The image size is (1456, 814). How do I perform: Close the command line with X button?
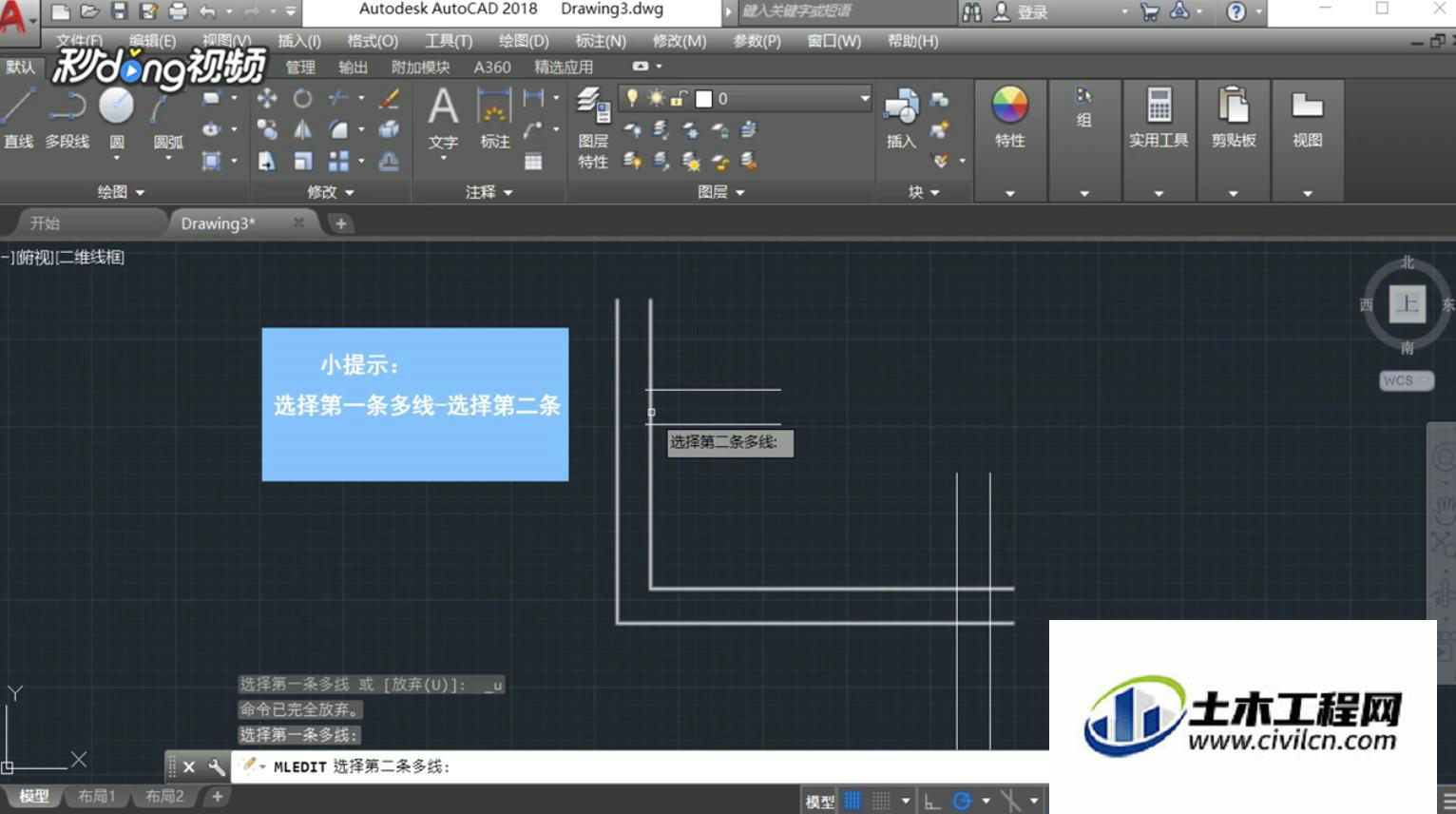tap(189, 766)
